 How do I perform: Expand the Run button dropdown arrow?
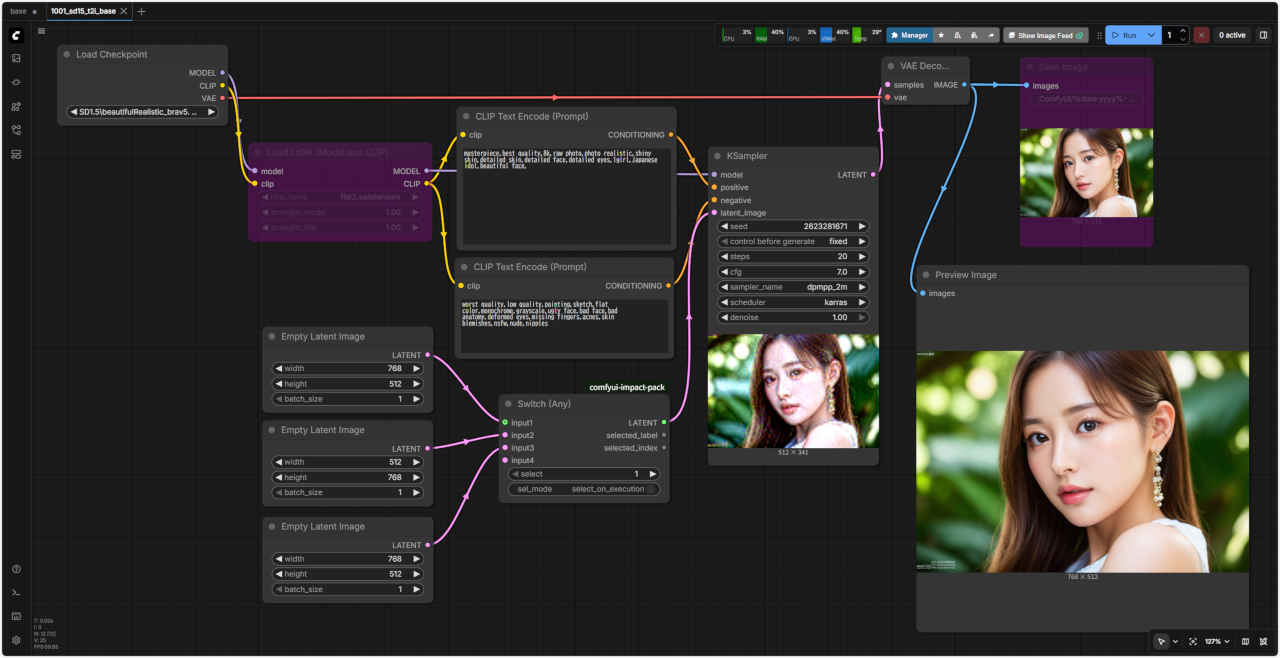[1152, 35]
